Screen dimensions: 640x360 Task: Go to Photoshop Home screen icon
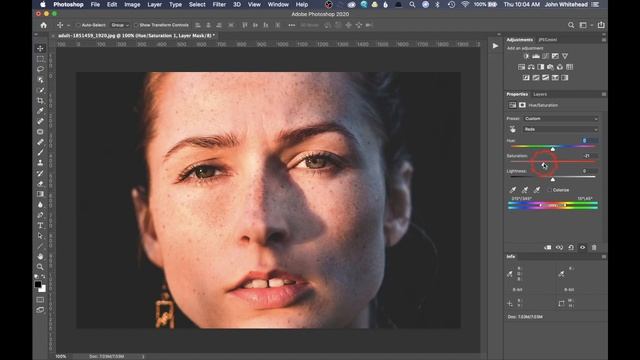pyautogui.click(x=44, y=25)
